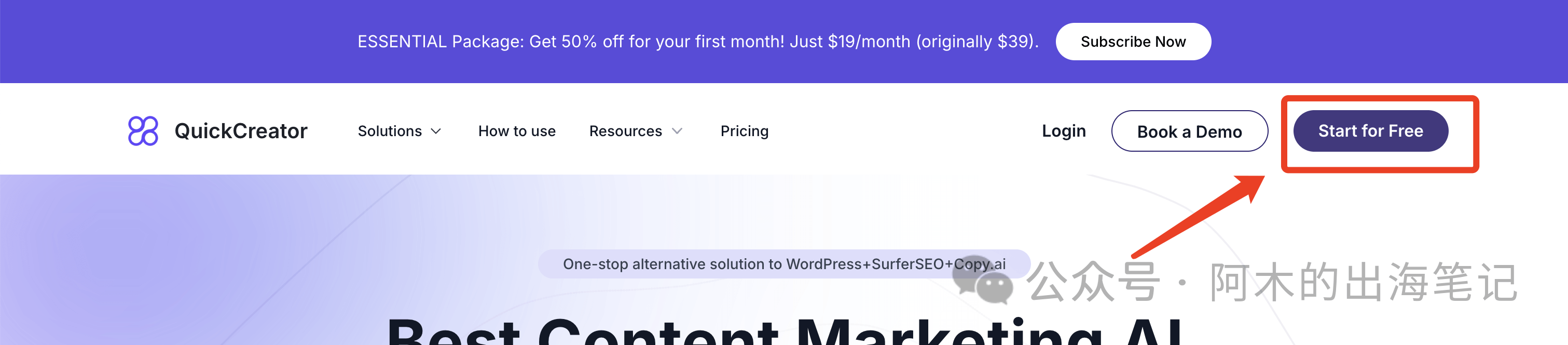Click the Login link
The width and height of the screenshot is (1568, 345).
pos(1063,131)
